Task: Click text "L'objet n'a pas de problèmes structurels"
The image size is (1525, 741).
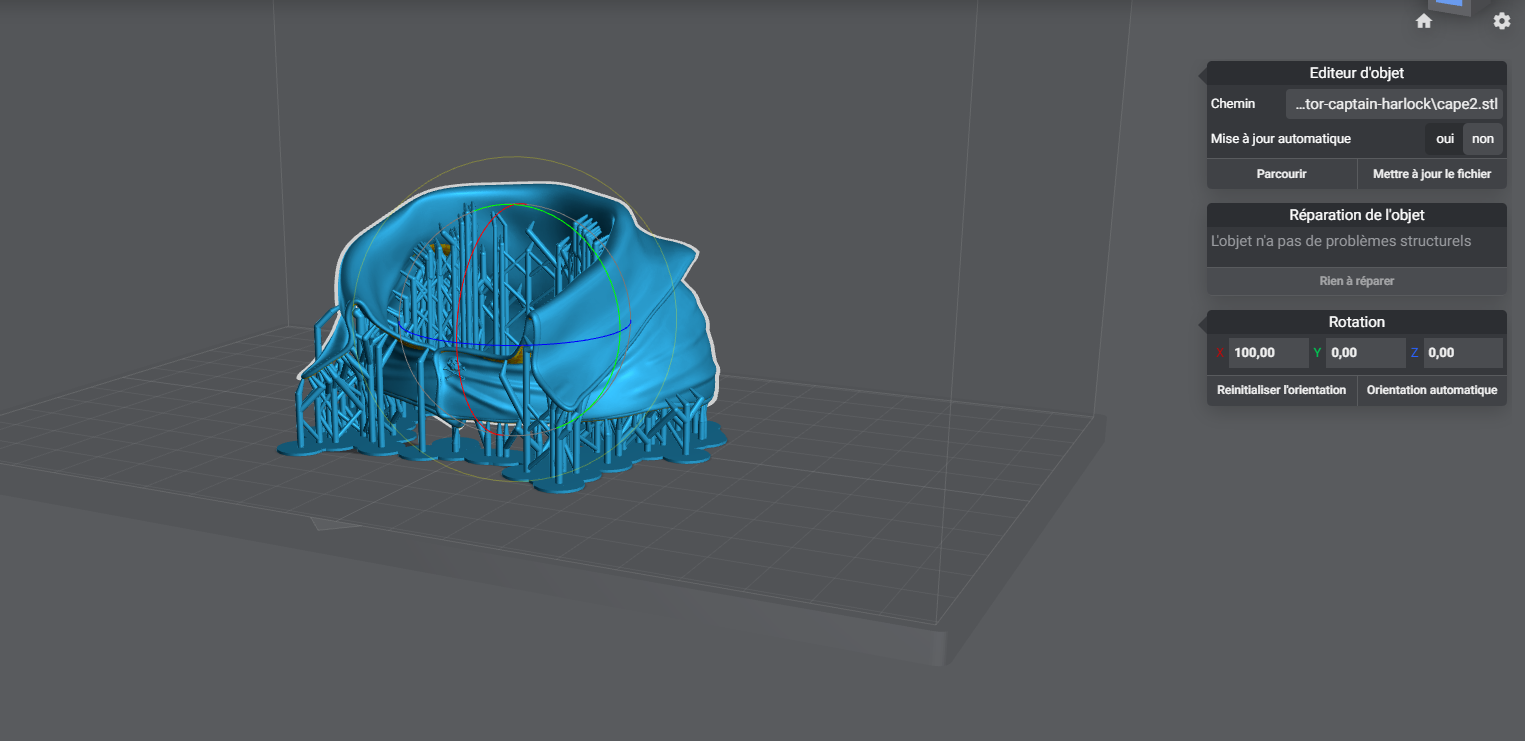Action: (1341, 241)
